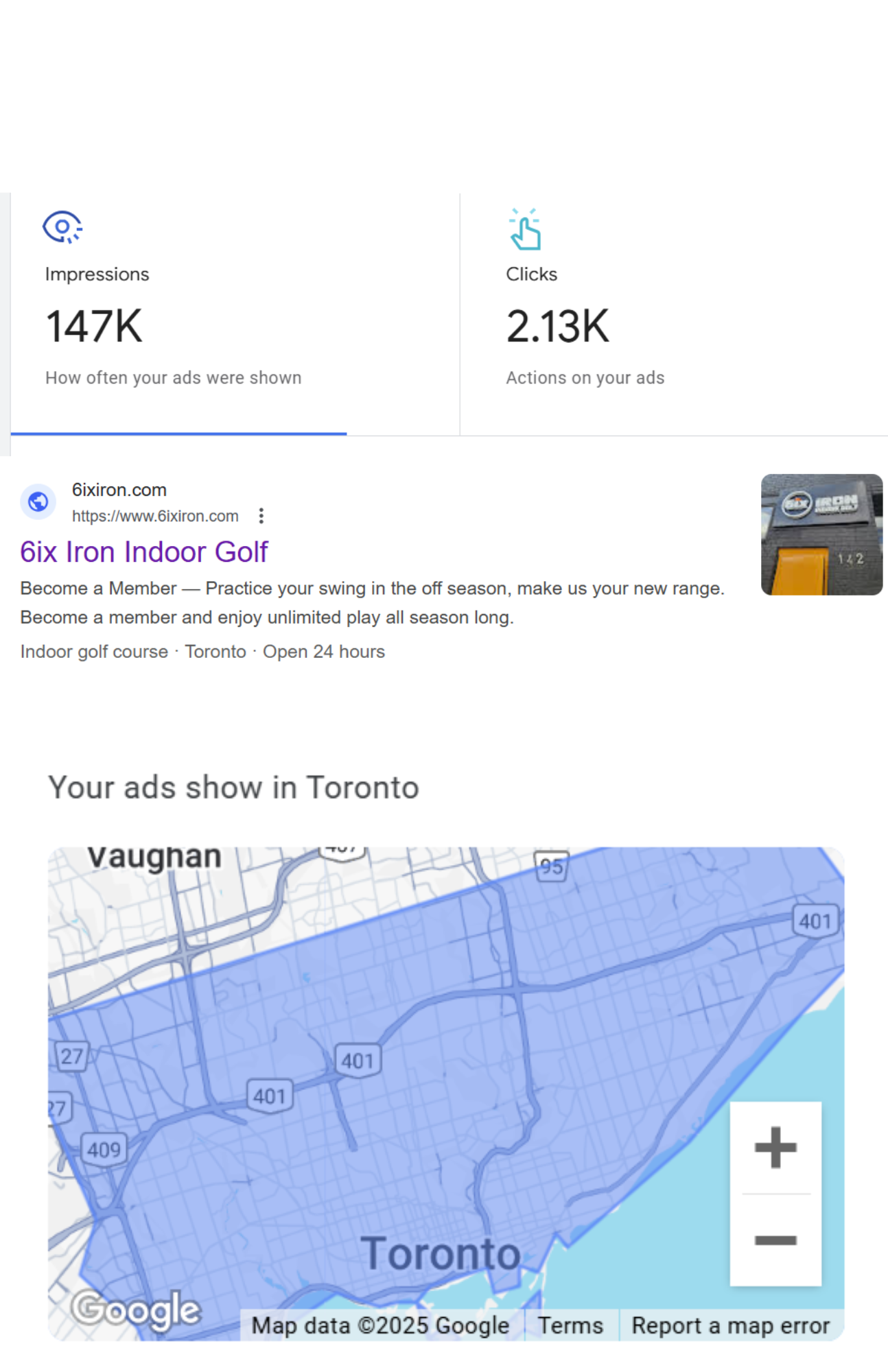Click the Toronto label on the map
The width and height of the screenshot is (888, 1372).
click(440, 1254)
